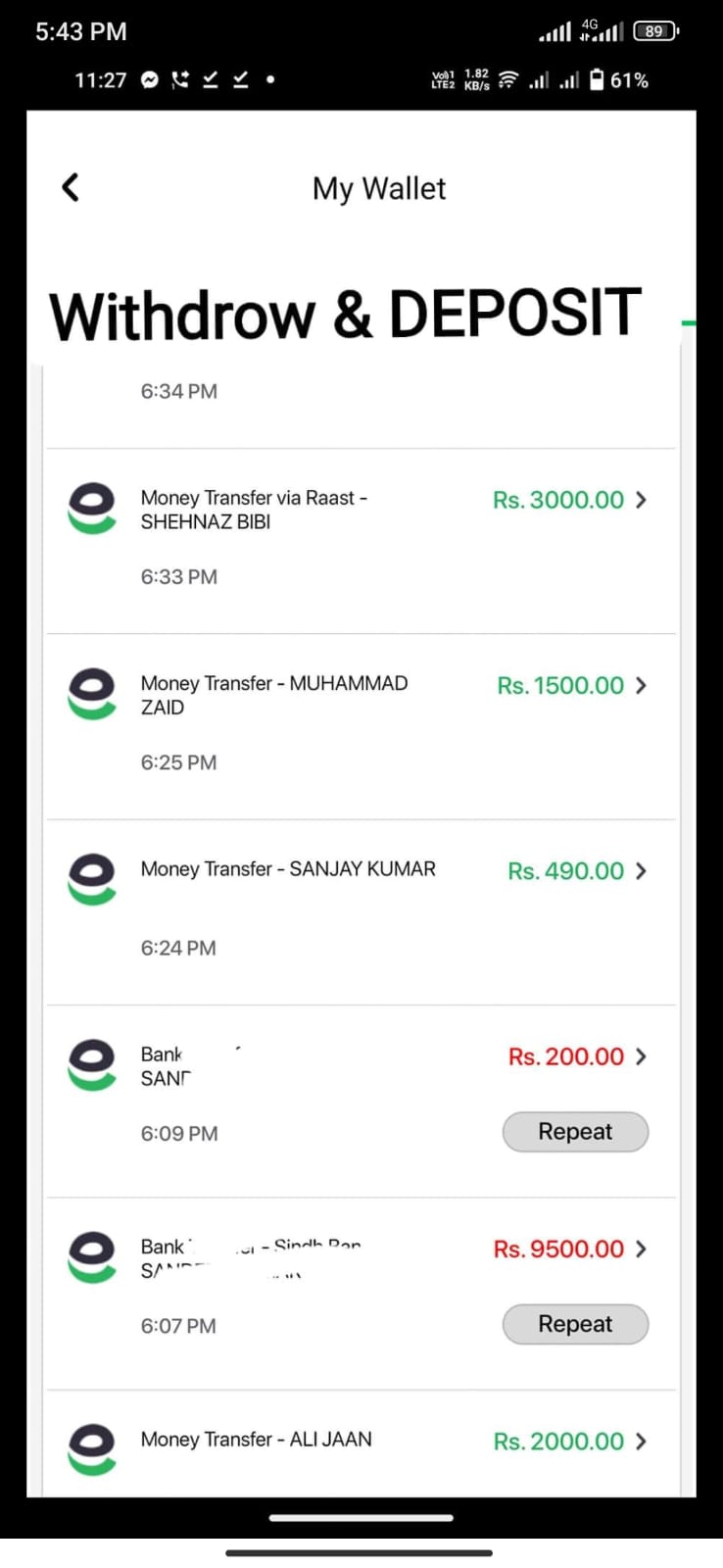Open details chevron for Rs. 3000.00 transfer
Image resolution: width=723 pixels, height=1568 pixels.
pyautogui.click(x=641, y=500)
